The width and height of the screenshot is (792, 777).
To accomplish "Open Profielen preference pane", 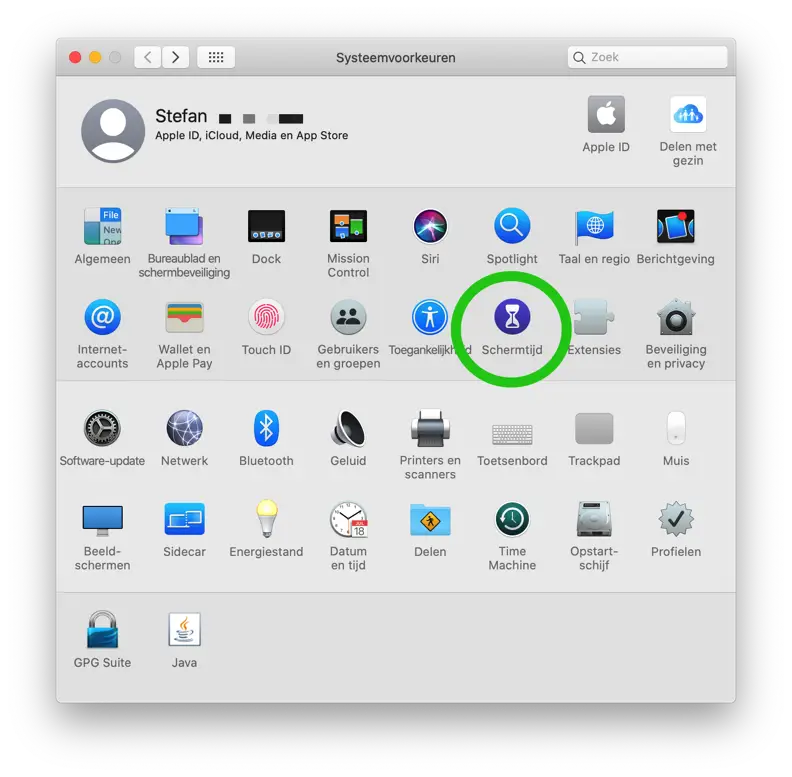I will pos(676,519).
